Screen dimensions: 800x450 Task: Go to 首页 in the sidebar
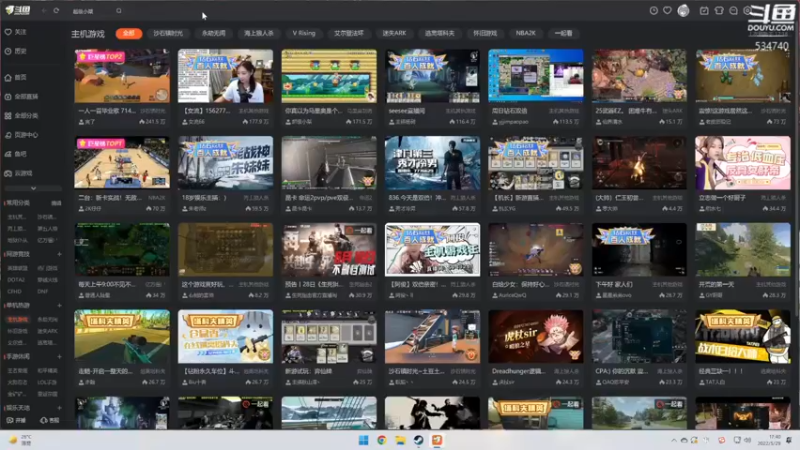click(16, 78)
